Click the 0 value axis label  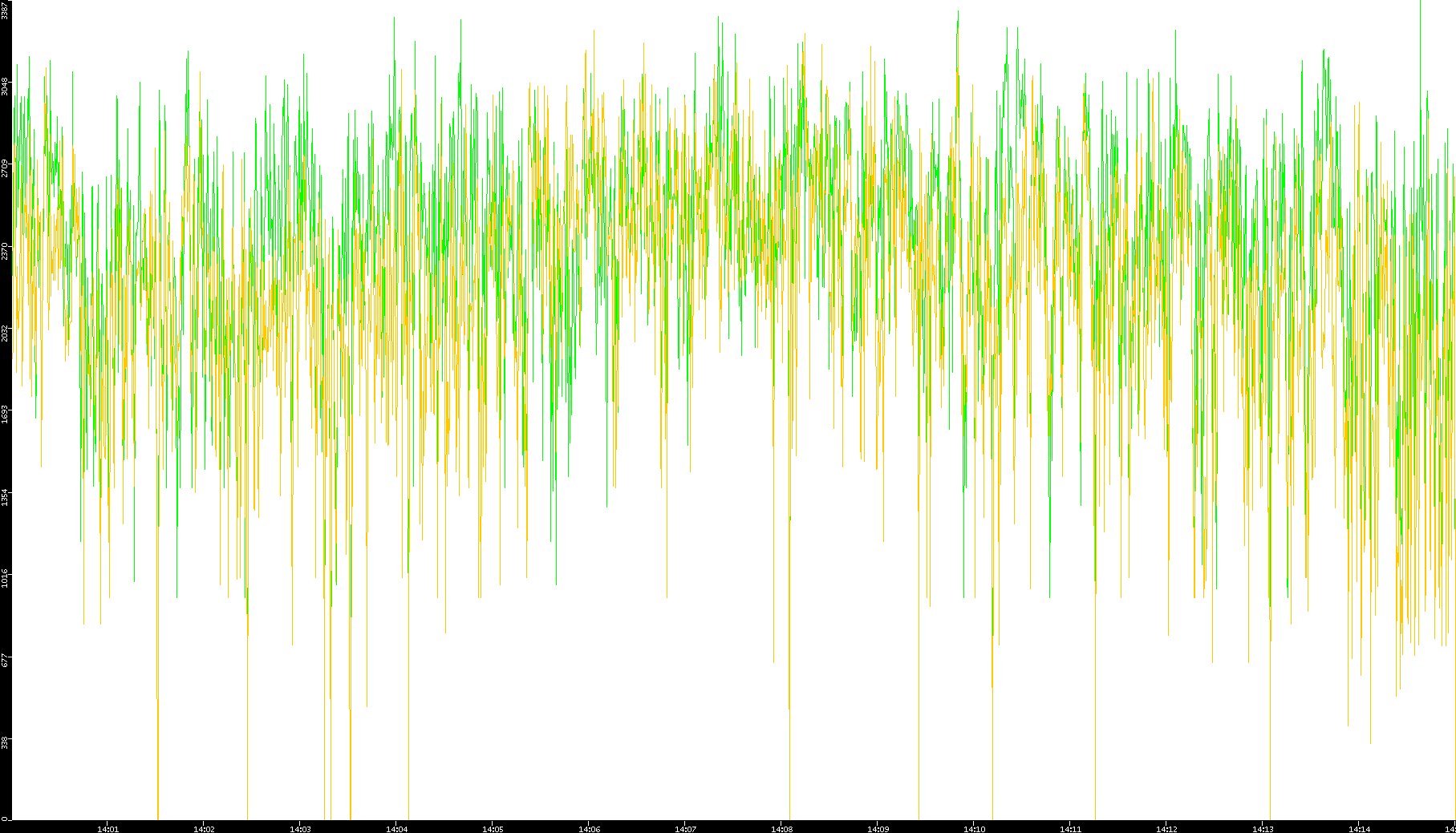(5, 819)
